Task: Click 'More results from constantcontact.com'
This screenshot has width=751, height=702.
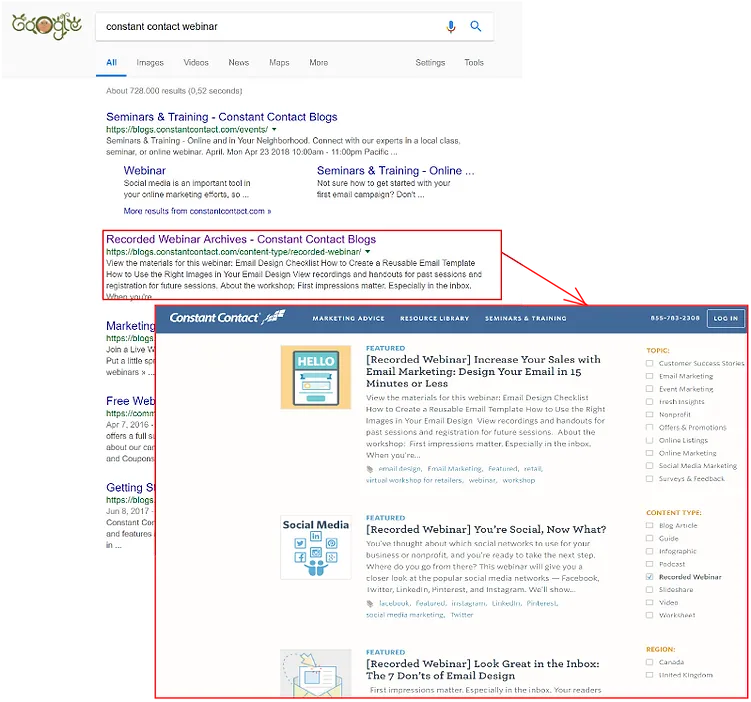Action: pos(197,211)
